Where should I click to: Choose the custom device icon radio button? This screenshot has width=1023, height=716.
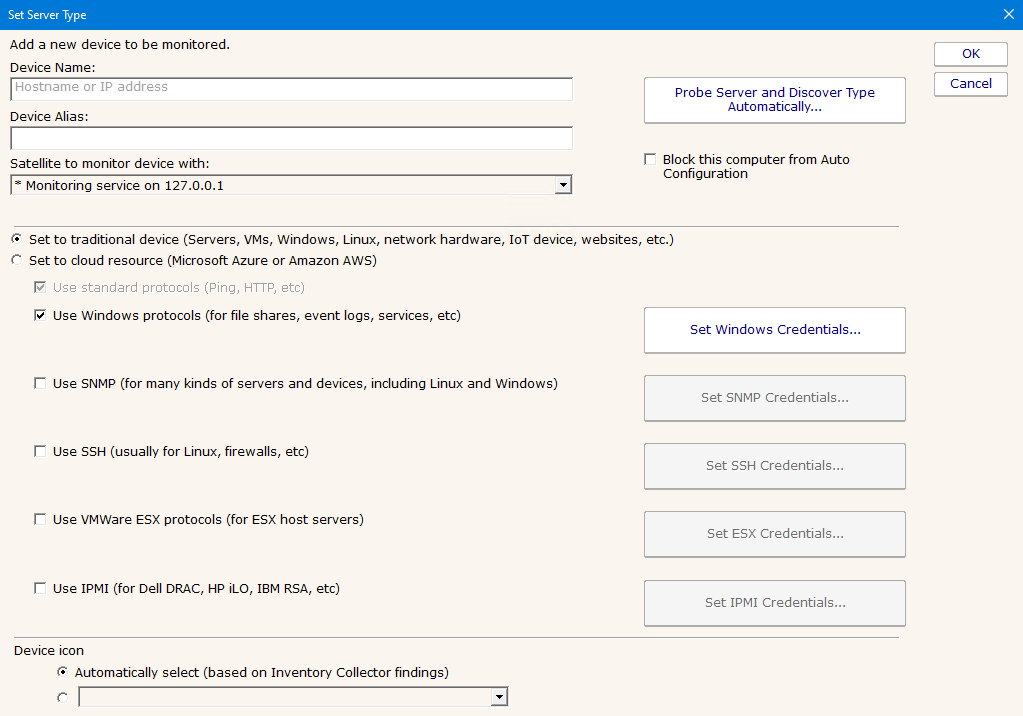click(x=64, y=698)
